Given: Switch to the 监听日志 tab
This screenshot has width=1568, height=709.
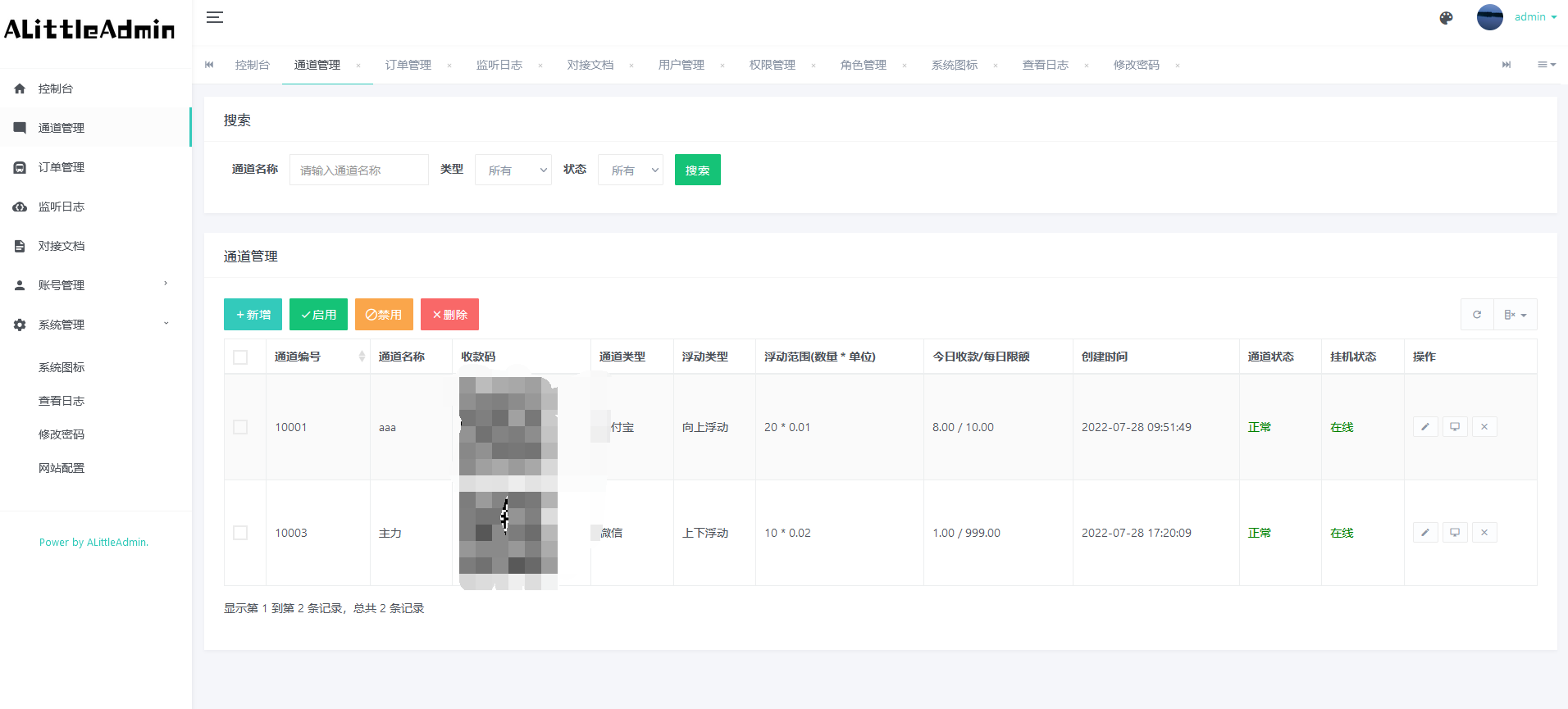Looking at the screenshot, I should point(499,65).
